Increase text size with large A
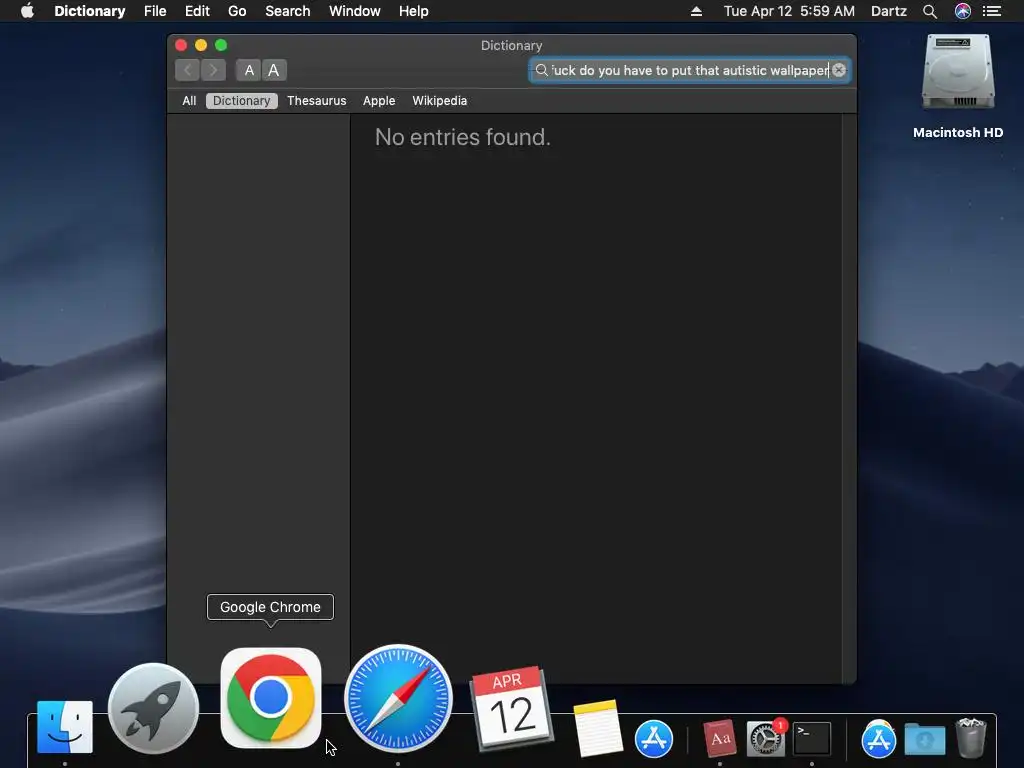 point(274,70)
